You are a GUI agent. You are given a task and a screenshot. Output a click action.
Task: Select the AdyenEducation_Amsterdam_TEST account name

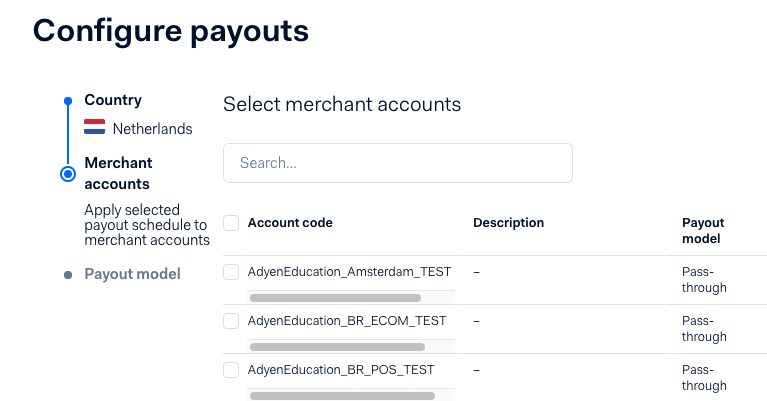click(x=349, y=272)
